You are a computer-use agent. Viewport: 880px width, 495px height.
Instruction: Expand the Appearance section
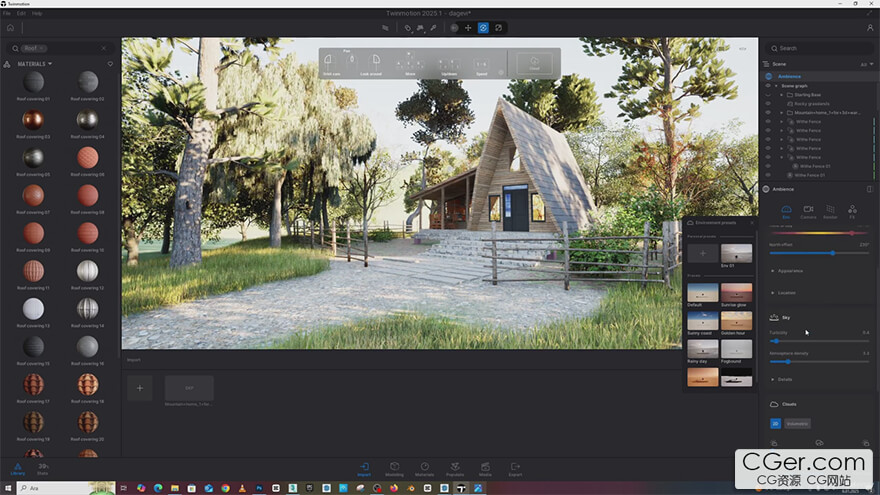click(787, 271)
